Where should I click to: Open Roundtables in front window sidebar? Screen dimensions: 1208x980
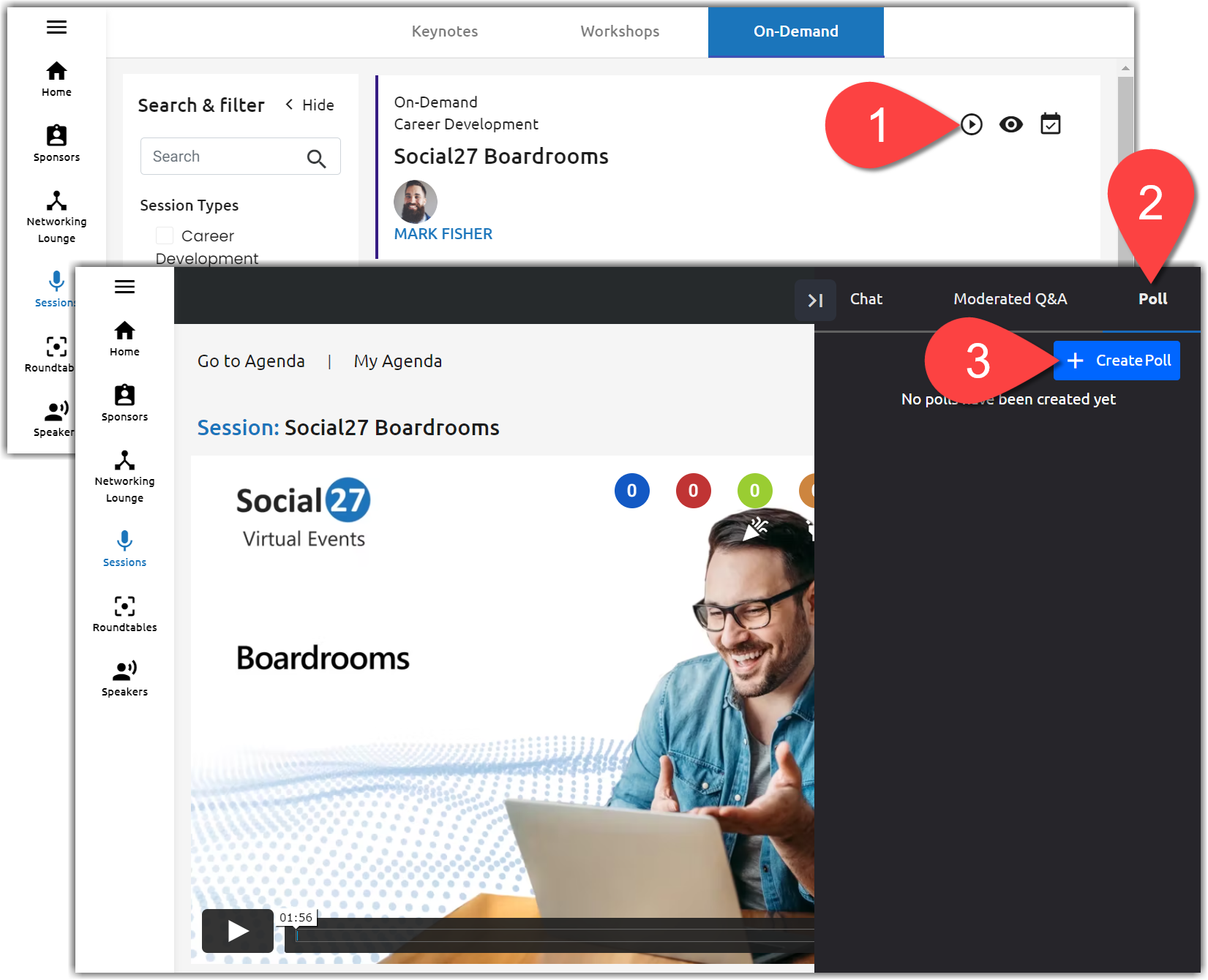[x=124, y=614]
